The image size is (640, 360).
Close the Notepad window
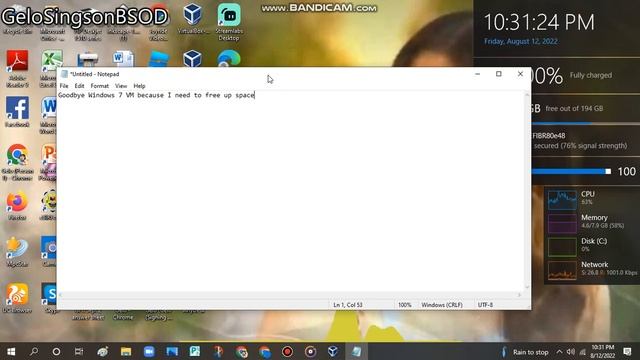pos(520,74)
